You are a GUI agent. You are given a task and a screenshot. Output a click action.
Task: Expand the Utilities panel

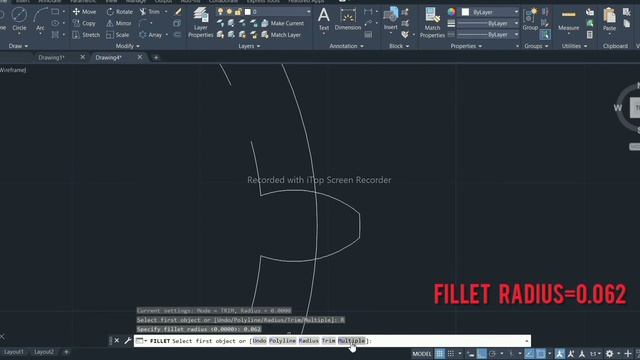[x=574, y=46]
